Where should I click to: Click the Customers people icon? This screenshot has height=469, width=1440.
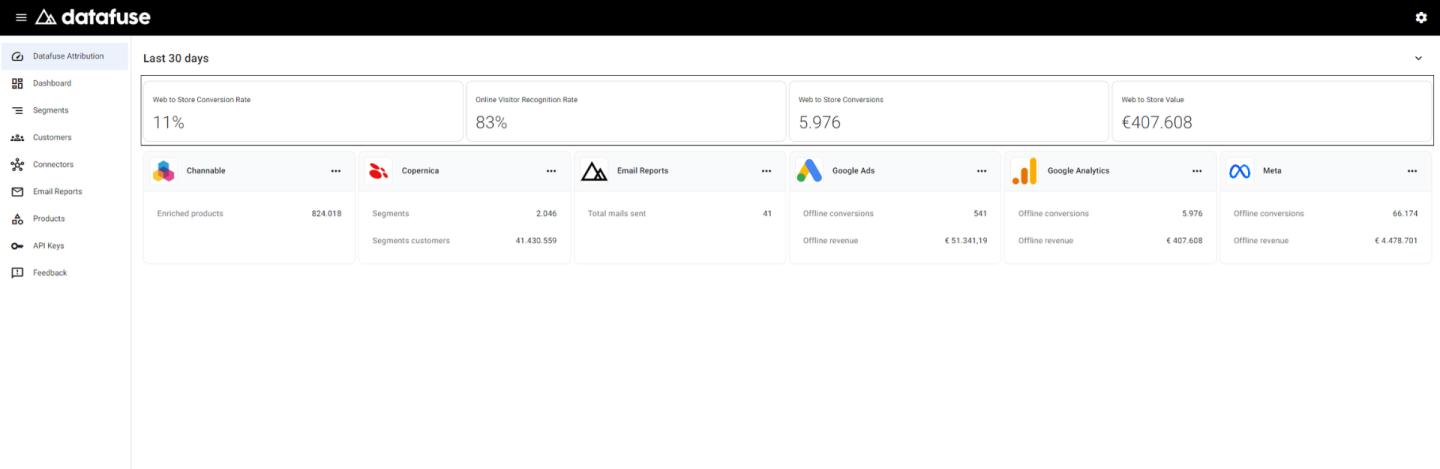(x=17, y=137)
